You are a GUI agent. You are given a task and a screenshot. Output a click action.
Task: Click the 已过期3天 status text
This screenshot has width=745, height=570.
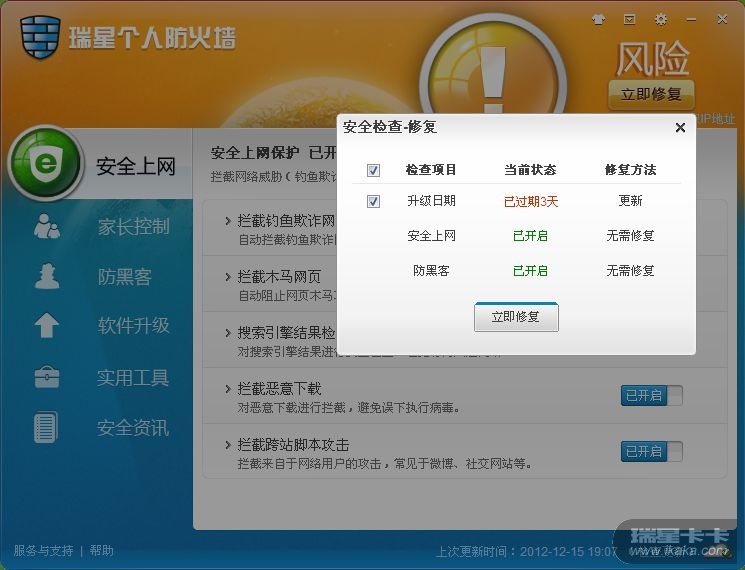point(531,201)
